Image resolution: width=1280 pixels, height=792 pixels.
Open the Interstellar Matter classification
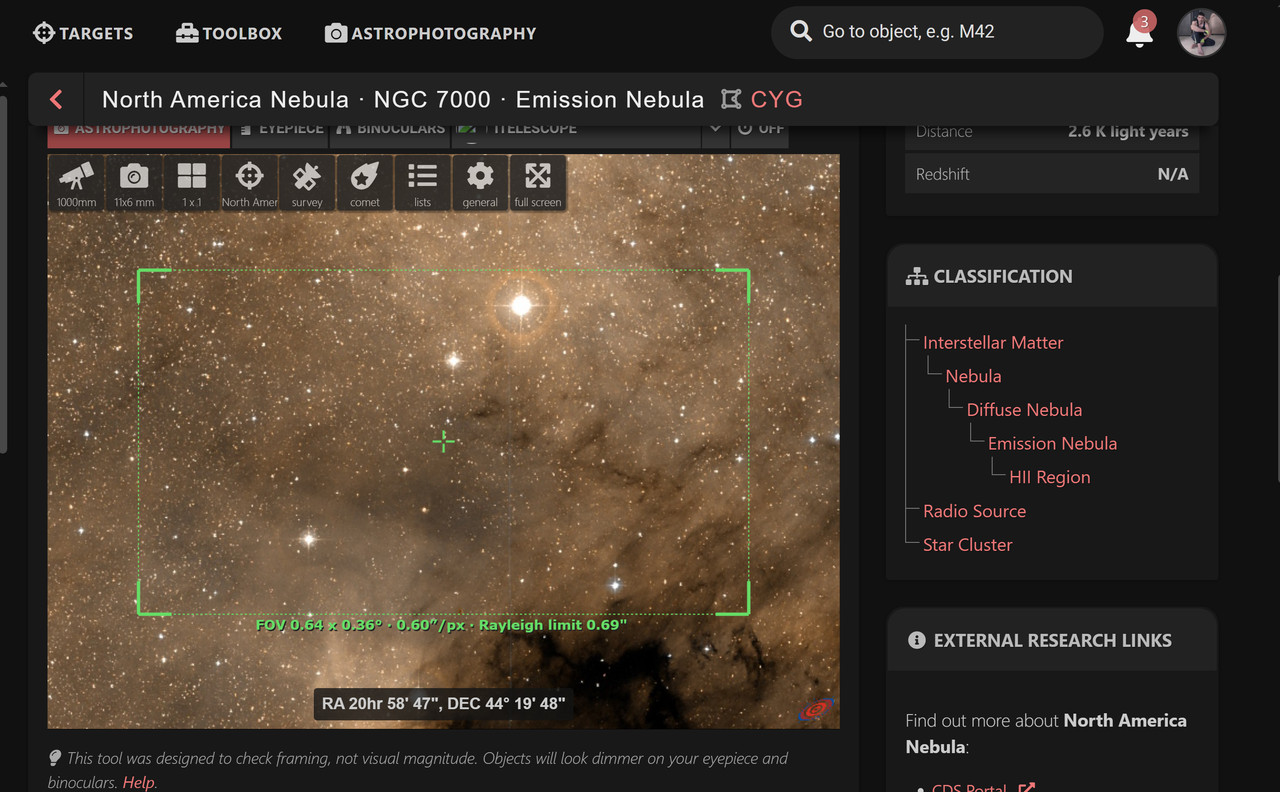(993, 342)
